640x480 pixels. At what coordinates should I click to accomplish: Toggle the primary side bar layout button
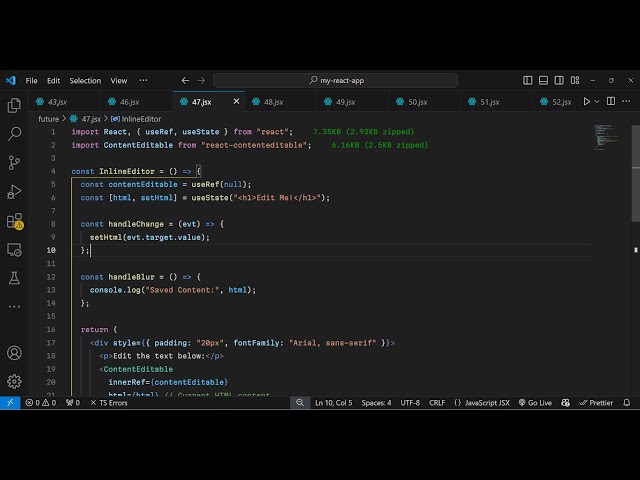tap(528, 80)
